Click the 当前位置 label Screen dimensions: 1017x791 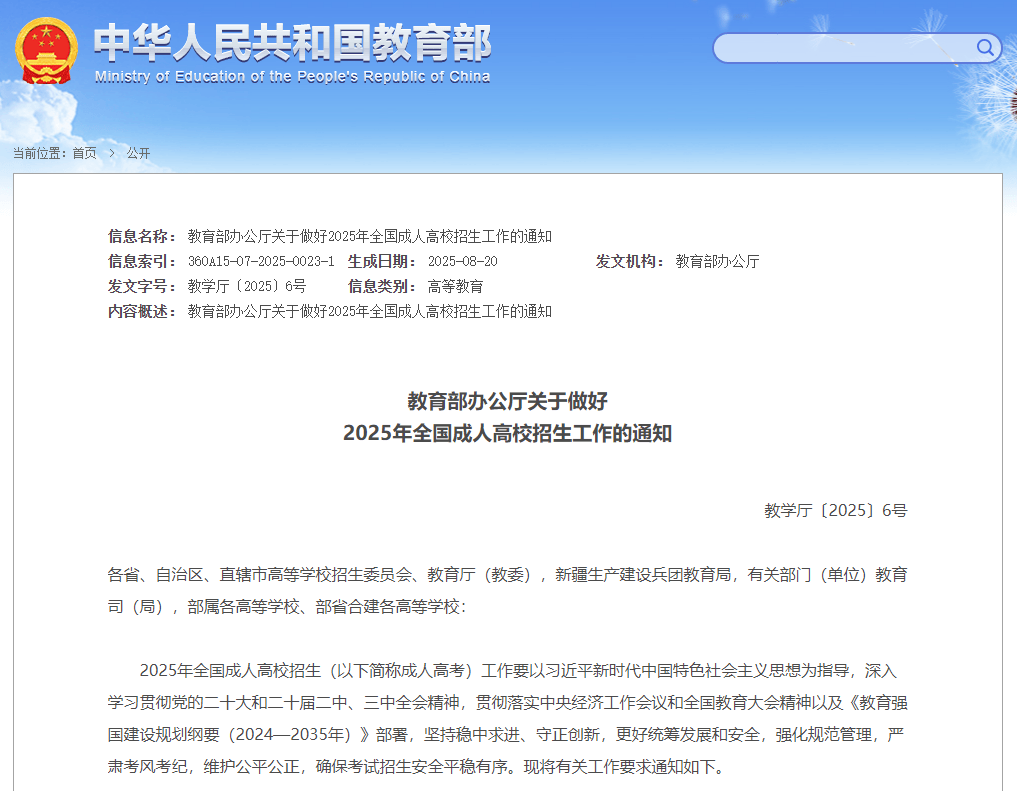tap(39, 153)
